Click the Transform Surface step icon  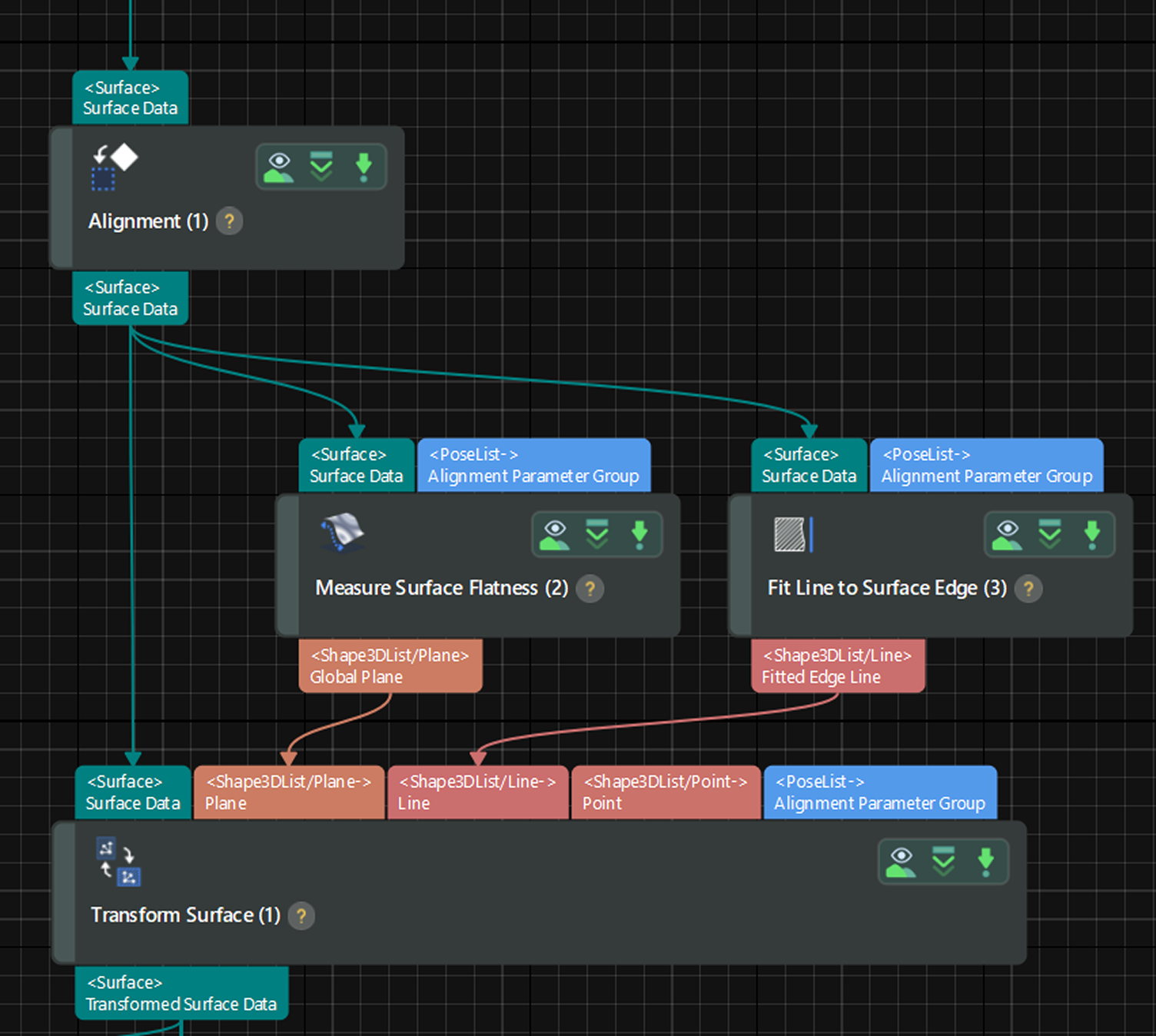(x=118, y=862)
